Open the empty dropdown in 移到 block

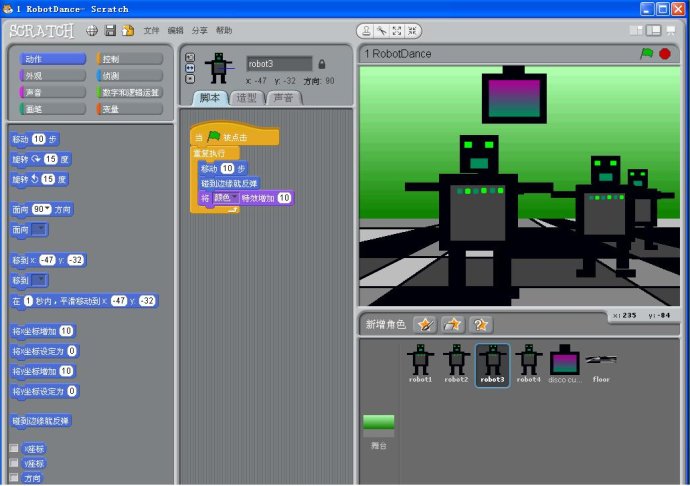tap(39, 280)
